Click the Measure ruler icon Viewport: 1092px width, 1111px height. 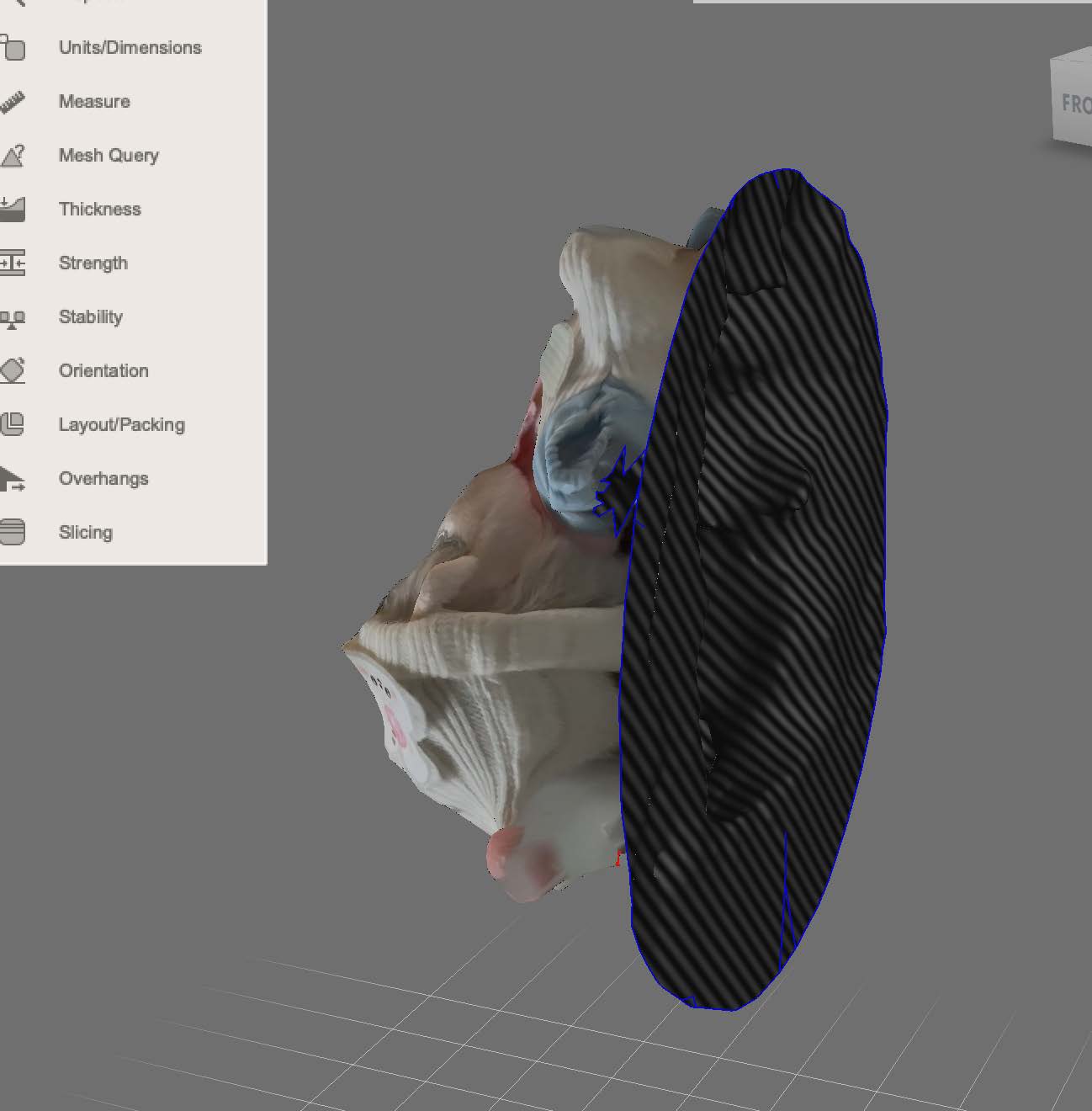click(12, 99)
